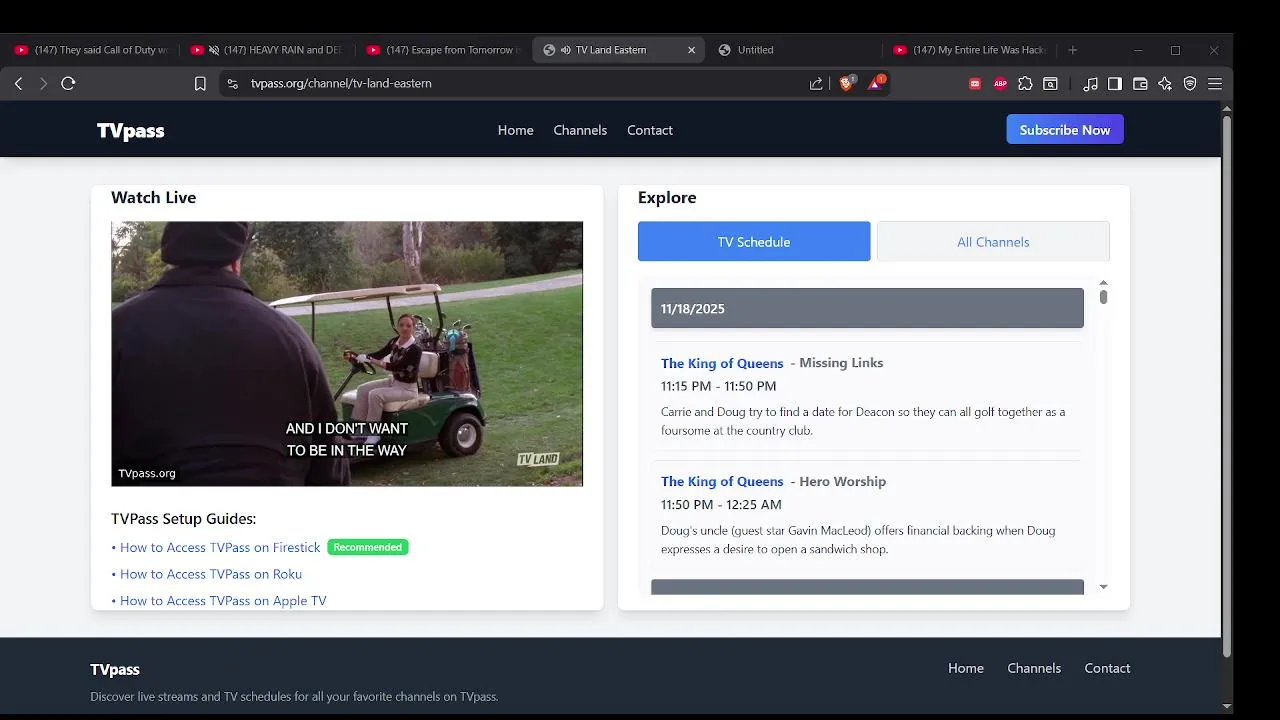Click the schedule list scrollbar thumb

pos(1103,297)
